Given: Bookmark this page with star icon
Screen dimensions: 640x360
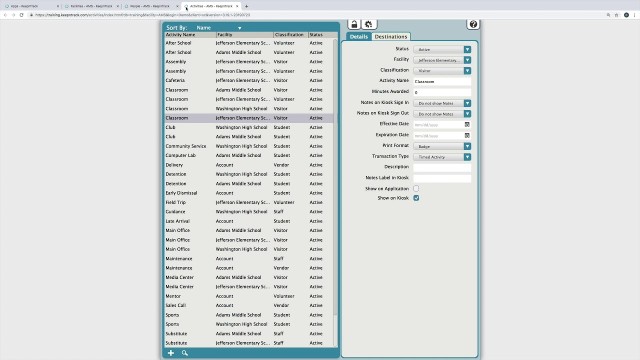Looking at the screenshot, I should pyautogui.click(x=616, y=15).
